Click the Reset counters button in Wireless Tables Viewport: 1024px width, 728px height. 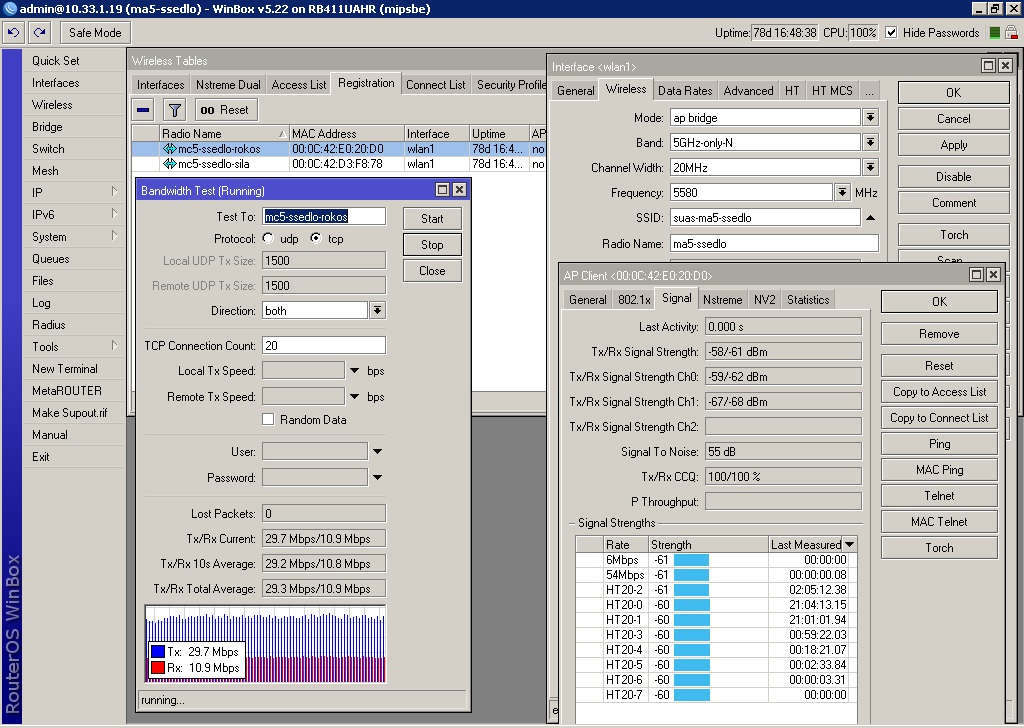[x=225, y=110]
